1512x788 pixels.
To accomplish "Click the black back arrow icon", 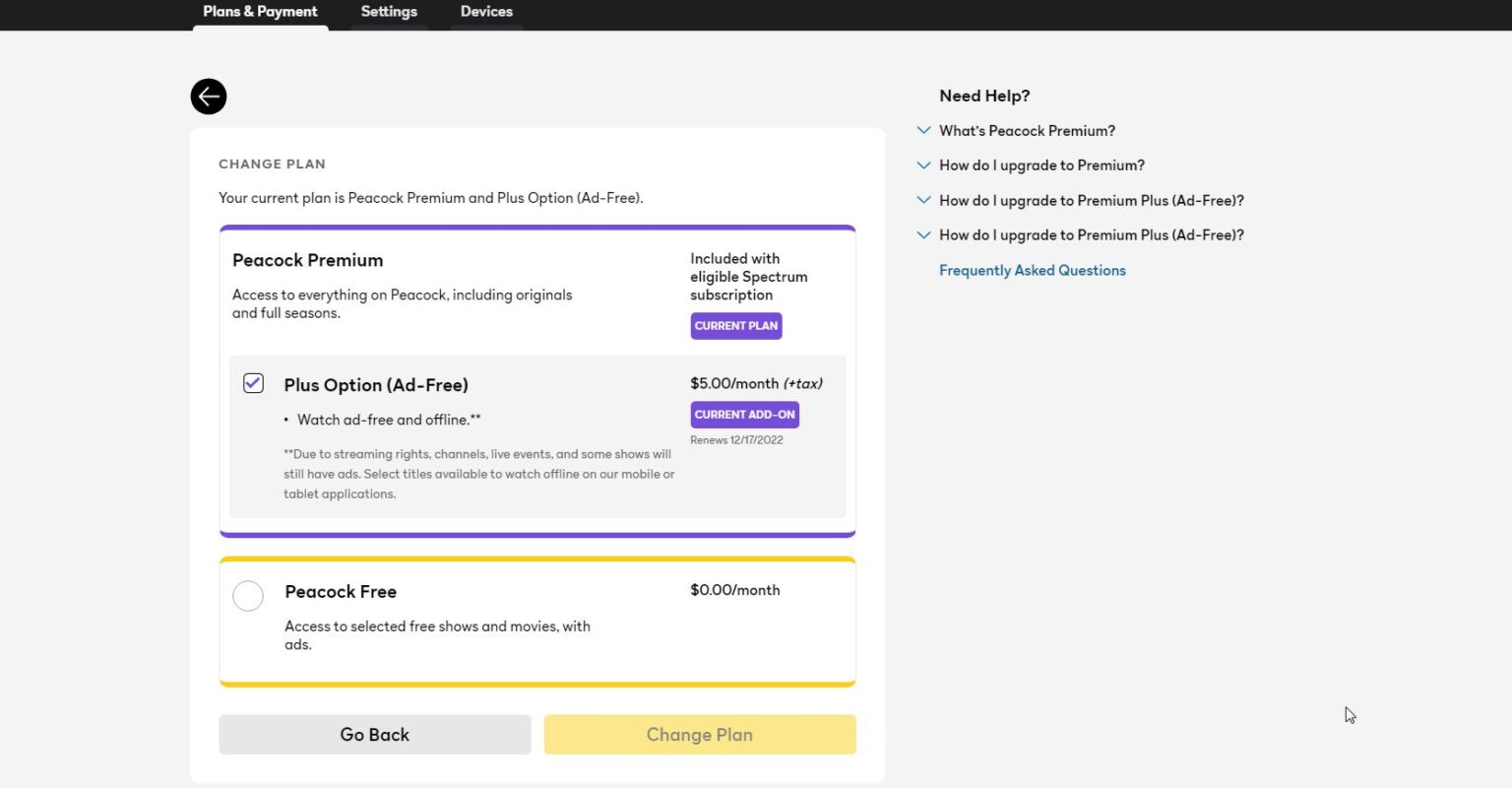I will 209,97.
